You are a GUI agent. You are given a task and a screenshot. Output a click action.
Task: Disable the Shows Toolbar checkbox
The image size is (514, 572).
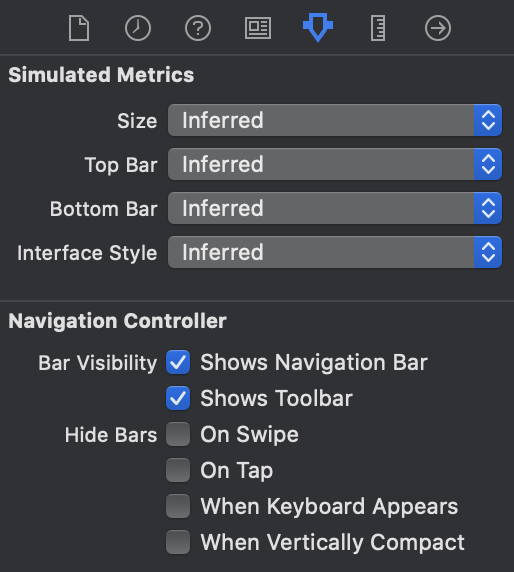coord(178,398)
